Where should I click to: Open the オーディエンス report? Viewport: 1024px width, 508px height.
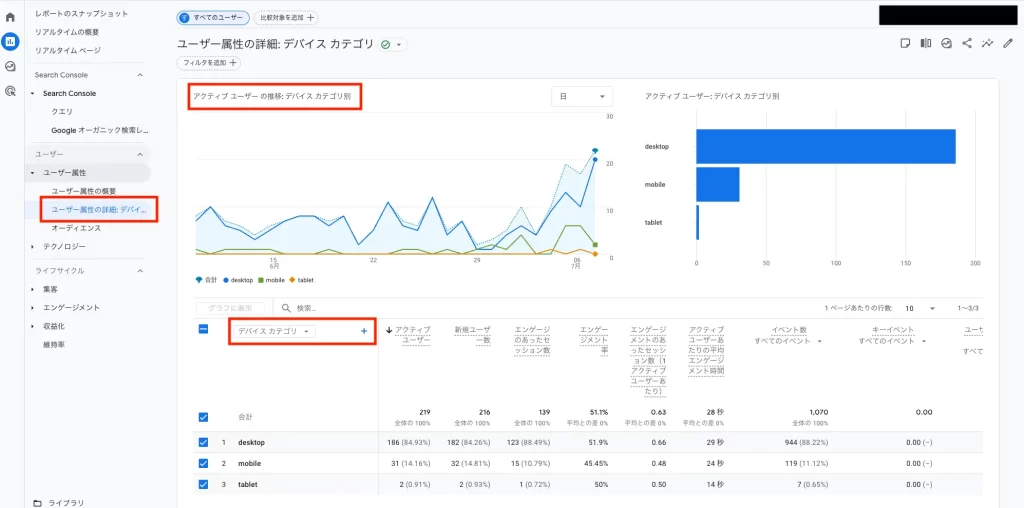pyautogui.click(x=76, y=229)
